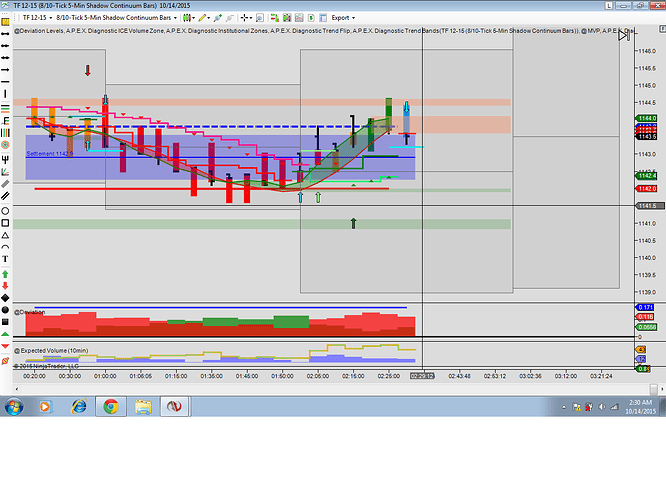666x500 pixels.
Task: Click the Settlement 1142.4 label on chart
Action: tap(47, 153)
